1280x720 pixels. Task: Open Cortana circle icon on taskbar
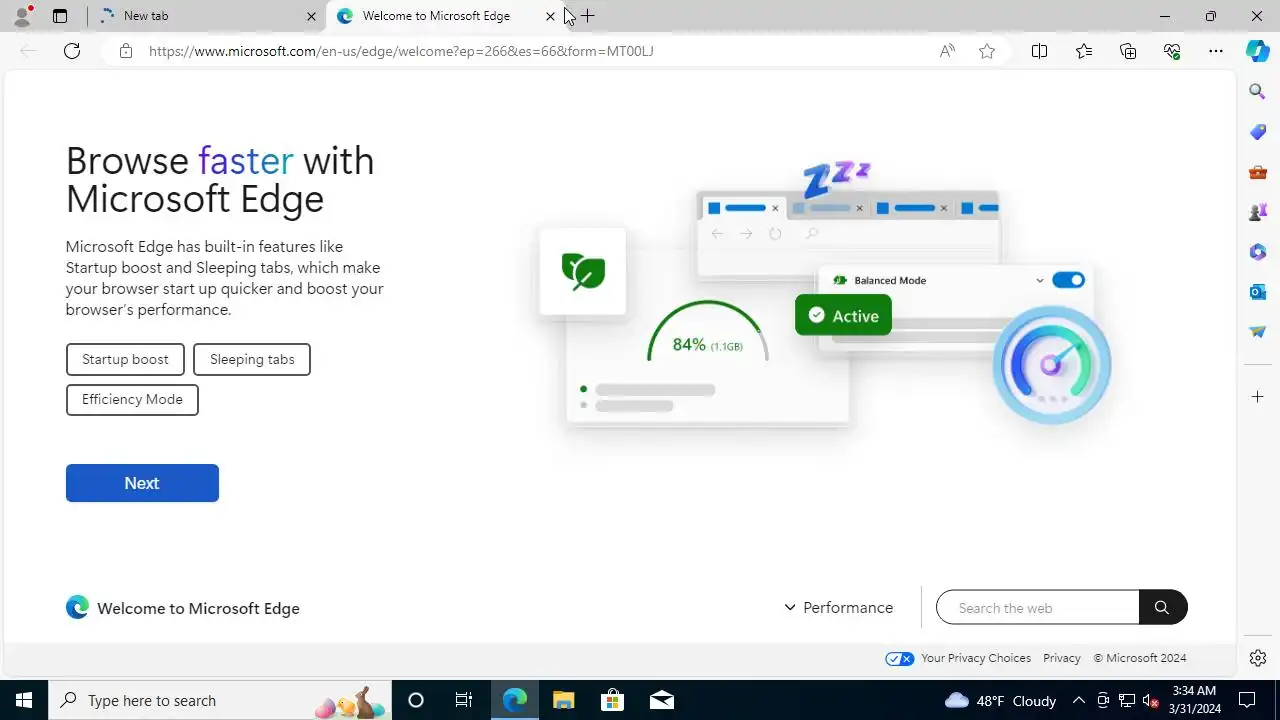coord(416,700)
